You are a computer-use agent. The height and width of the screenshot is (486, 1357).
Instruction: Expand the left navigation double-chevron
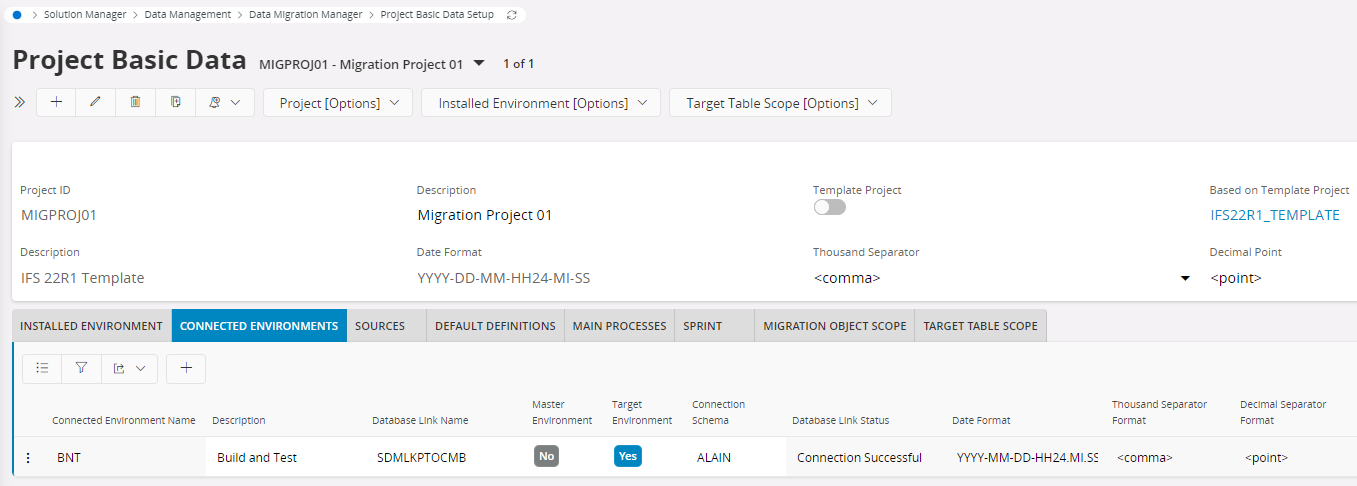pyautogui.click(x=19, y=102)
